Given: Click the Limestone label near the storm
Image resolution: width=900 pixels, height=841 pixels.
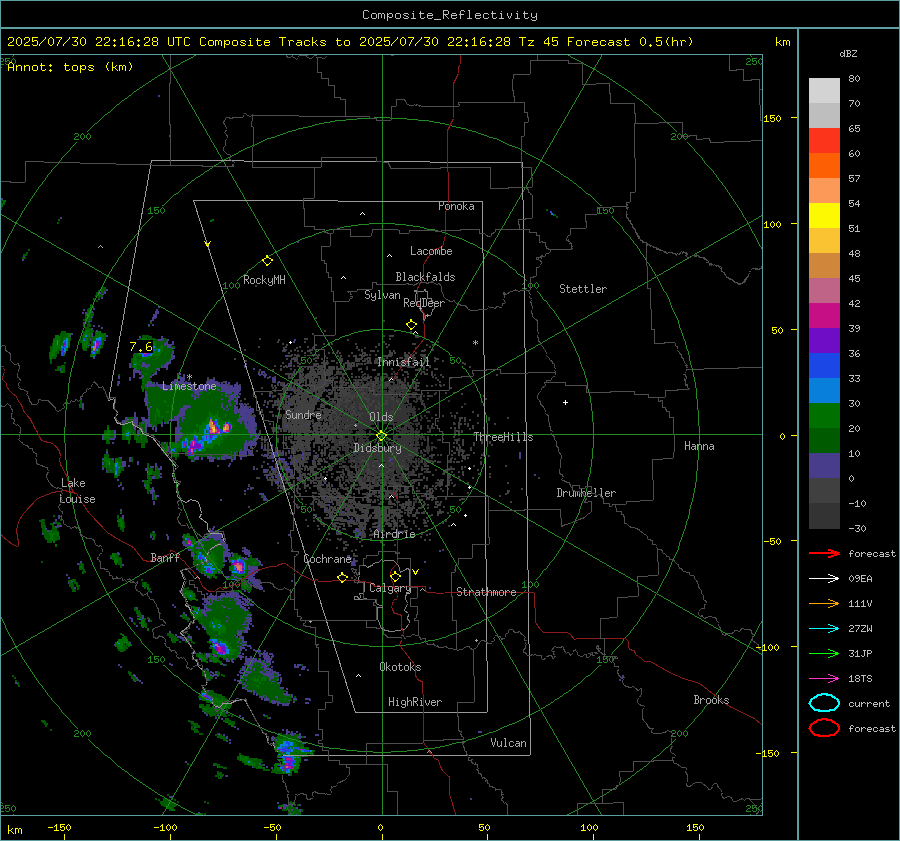Looking at the screenshot, I should click(x=189, y=386).
